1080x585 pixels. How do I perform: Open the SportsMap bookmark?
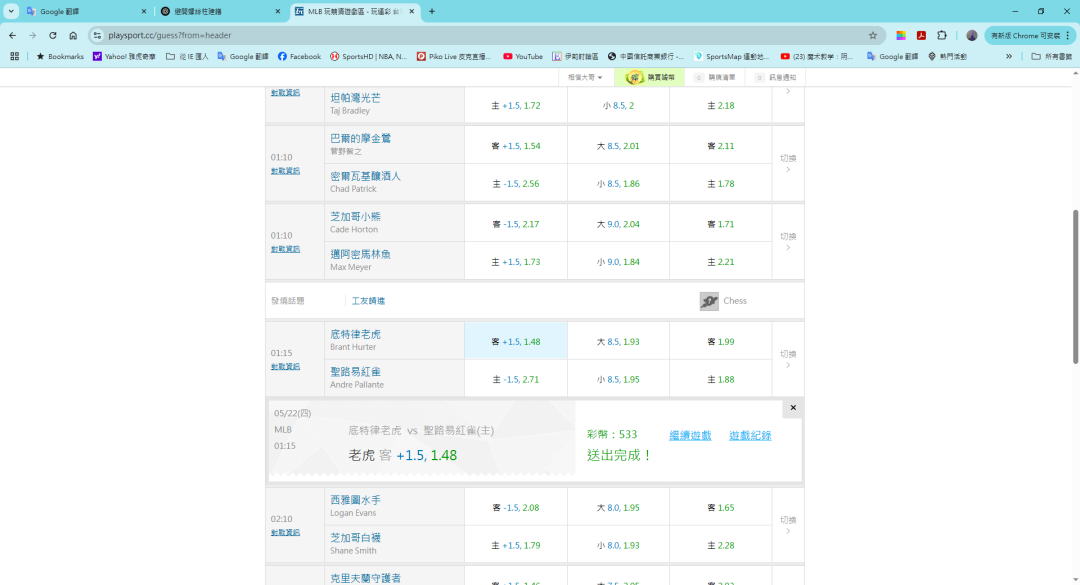click(x=731, y=57)
